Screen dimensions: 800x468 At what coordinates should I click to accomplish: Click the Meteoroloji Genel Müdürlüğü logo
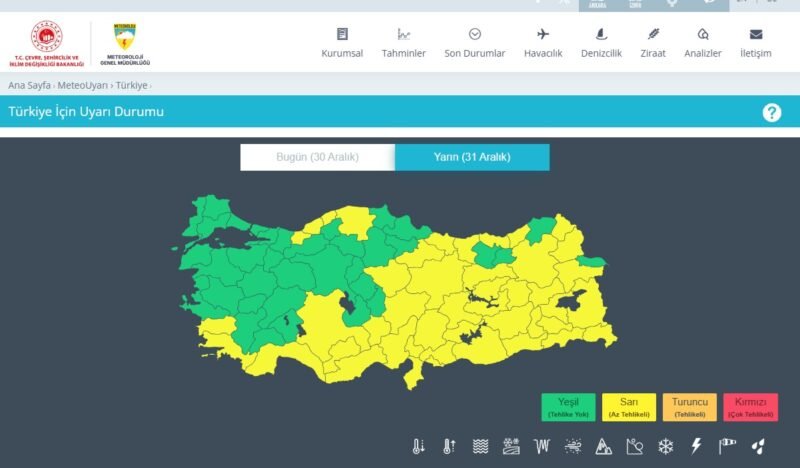tap(125, 44)
